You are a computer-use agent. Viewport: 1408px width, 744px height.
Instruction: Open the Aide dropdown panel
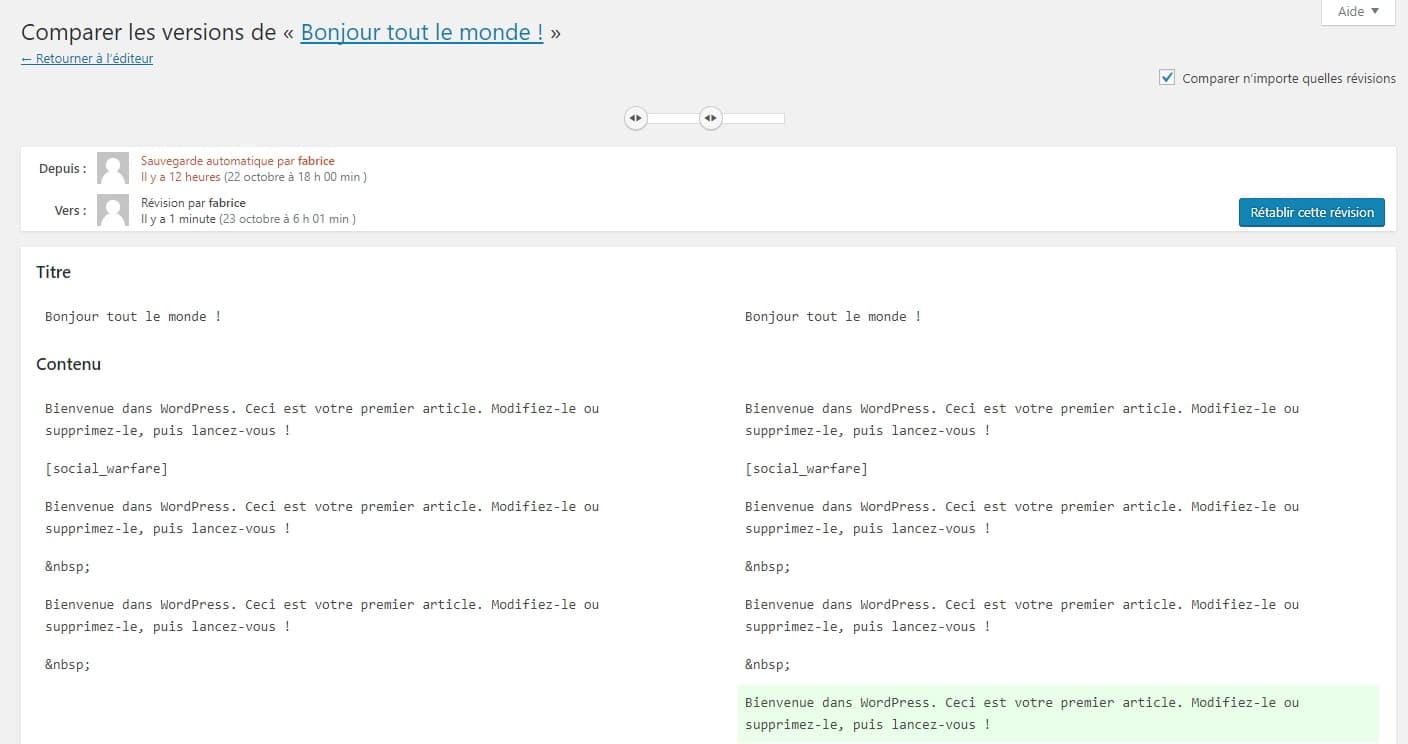1356,12
